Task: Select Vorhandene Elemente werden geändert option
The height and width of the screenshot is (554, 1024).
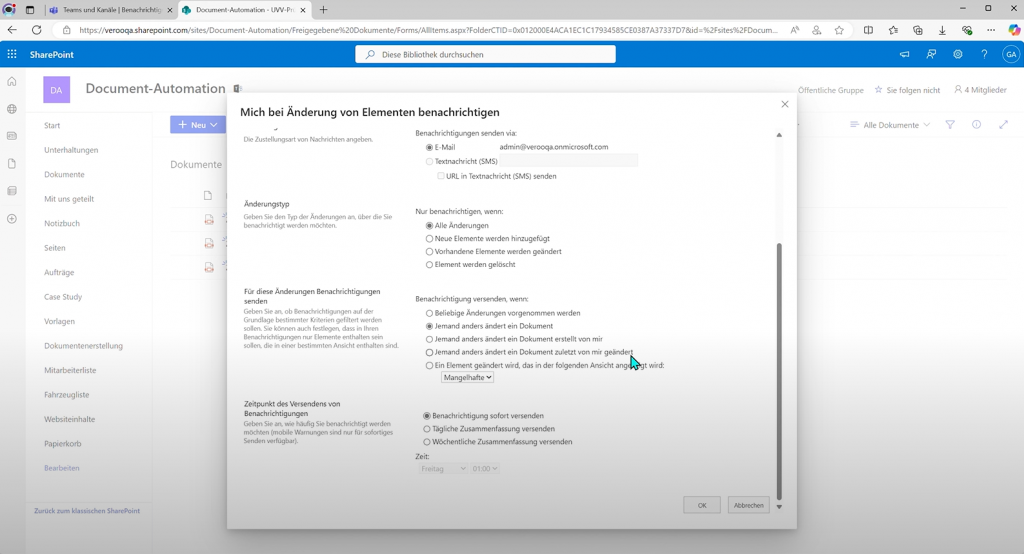Action: (429, 252)
